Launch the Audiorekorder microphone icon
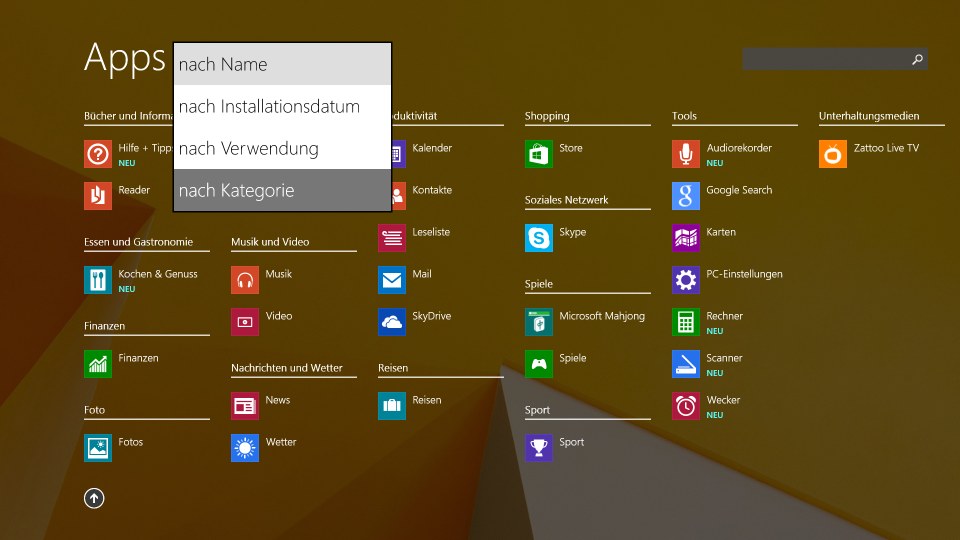 point(686,154)
